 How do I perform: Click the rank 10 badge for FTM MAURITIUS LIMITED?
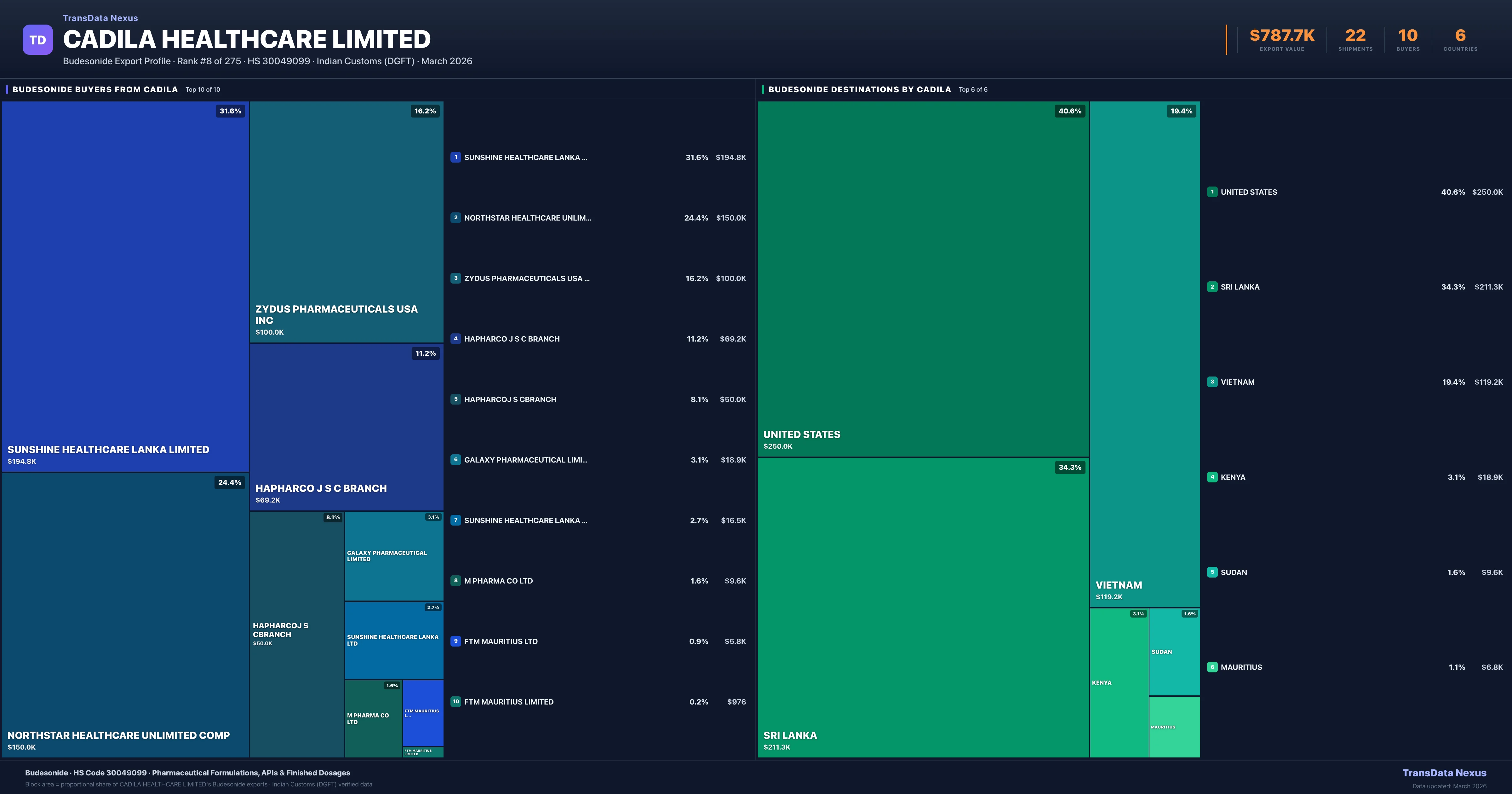pos(456,701)
